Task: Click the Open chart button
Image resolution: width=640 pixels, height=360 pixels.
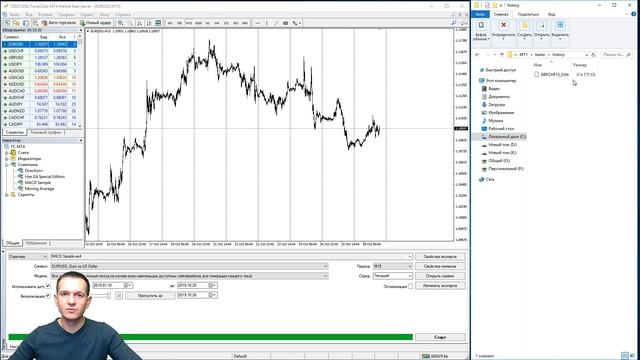Action: [x=440, y=276]
